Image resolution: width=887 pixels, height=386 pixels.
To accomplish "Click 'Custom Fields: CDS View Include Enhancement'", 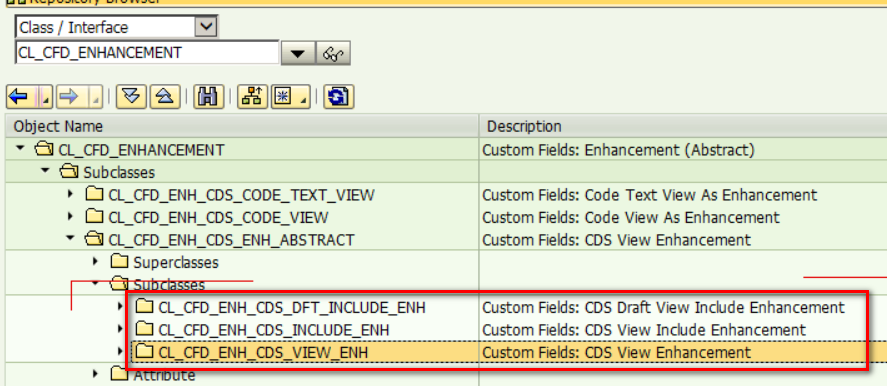I will click(644, 329).
